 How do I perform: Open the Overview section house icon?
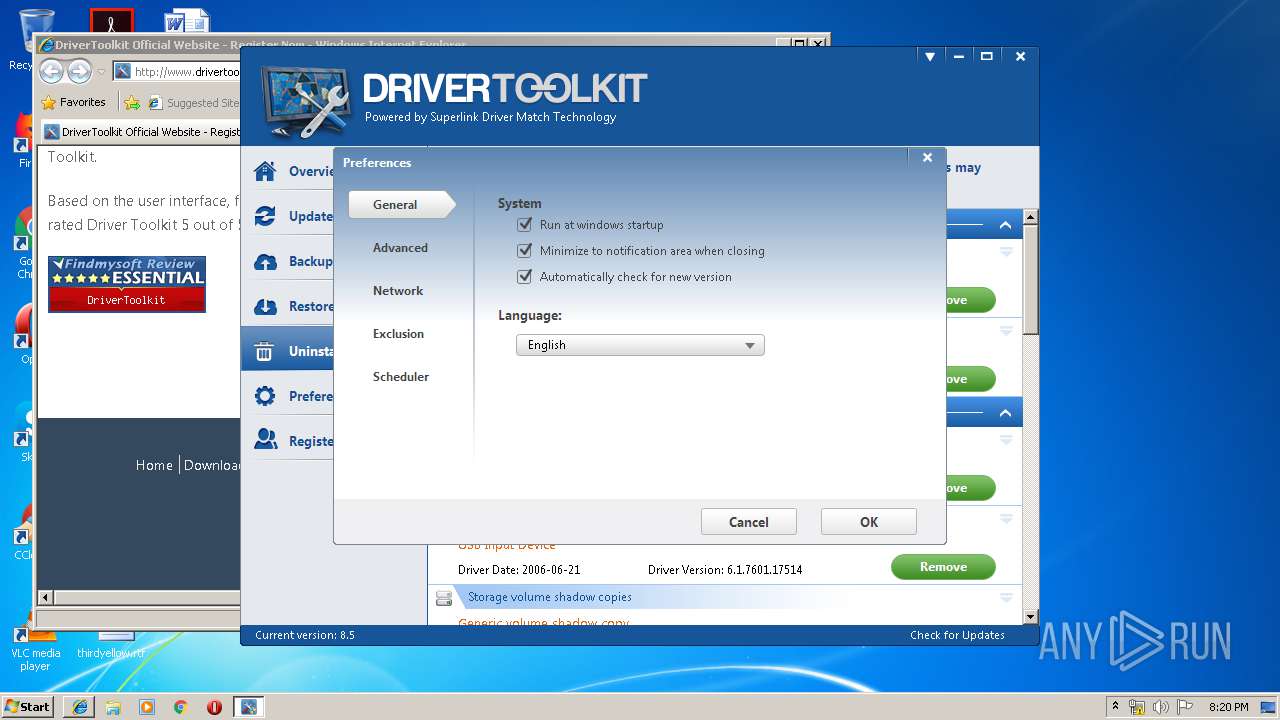[x=265, y=171]
